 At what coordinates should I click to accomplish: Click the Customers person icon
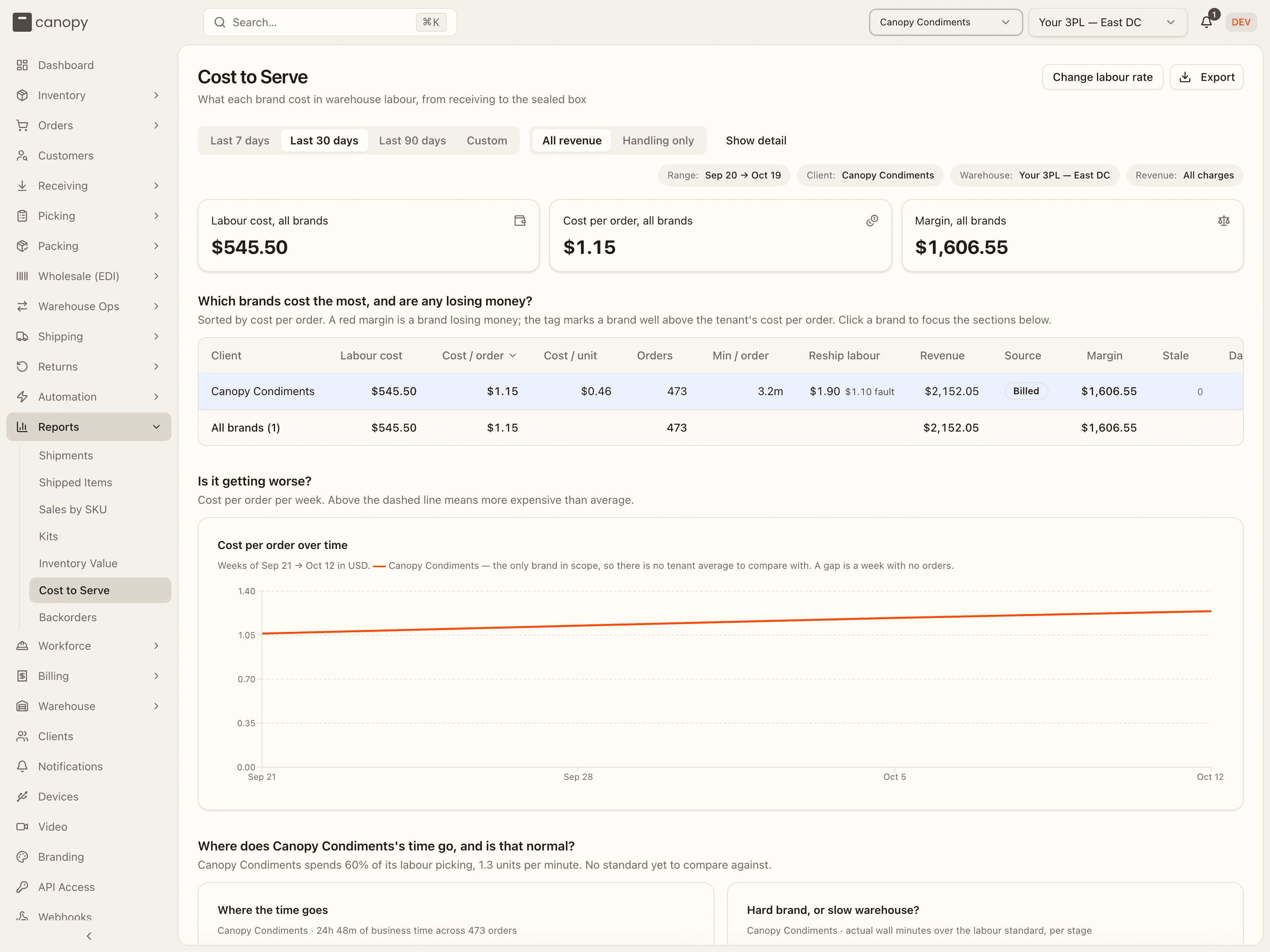click(22, 155)
